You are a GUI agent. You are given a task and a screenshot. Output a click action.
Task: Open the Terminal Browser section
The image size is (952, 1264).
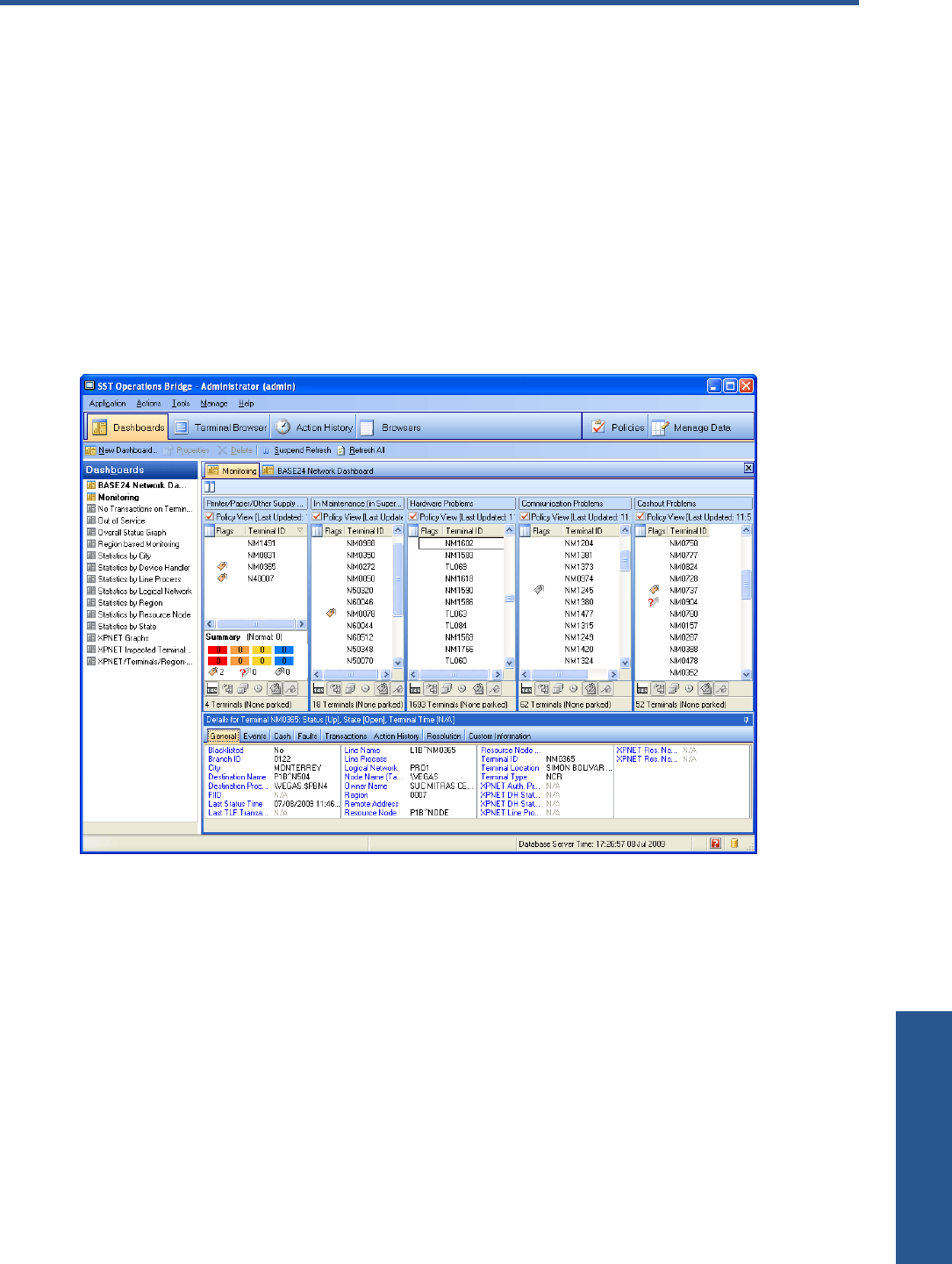pos(220,427)
